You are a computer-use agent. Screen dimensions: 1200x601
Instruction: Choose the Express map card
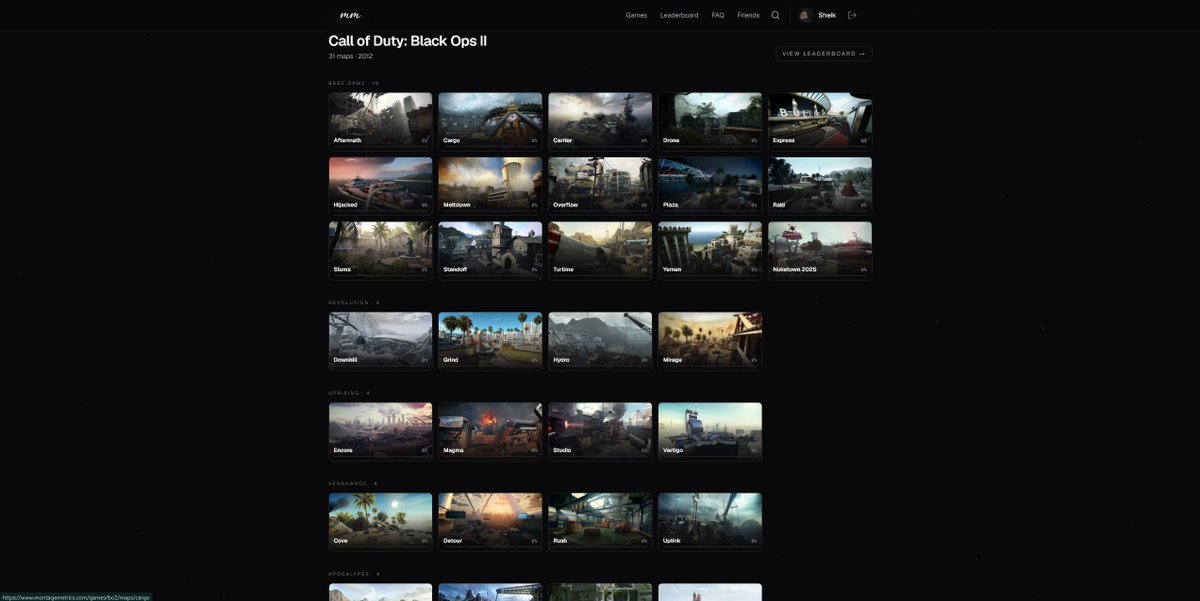(x=820, y=121)
